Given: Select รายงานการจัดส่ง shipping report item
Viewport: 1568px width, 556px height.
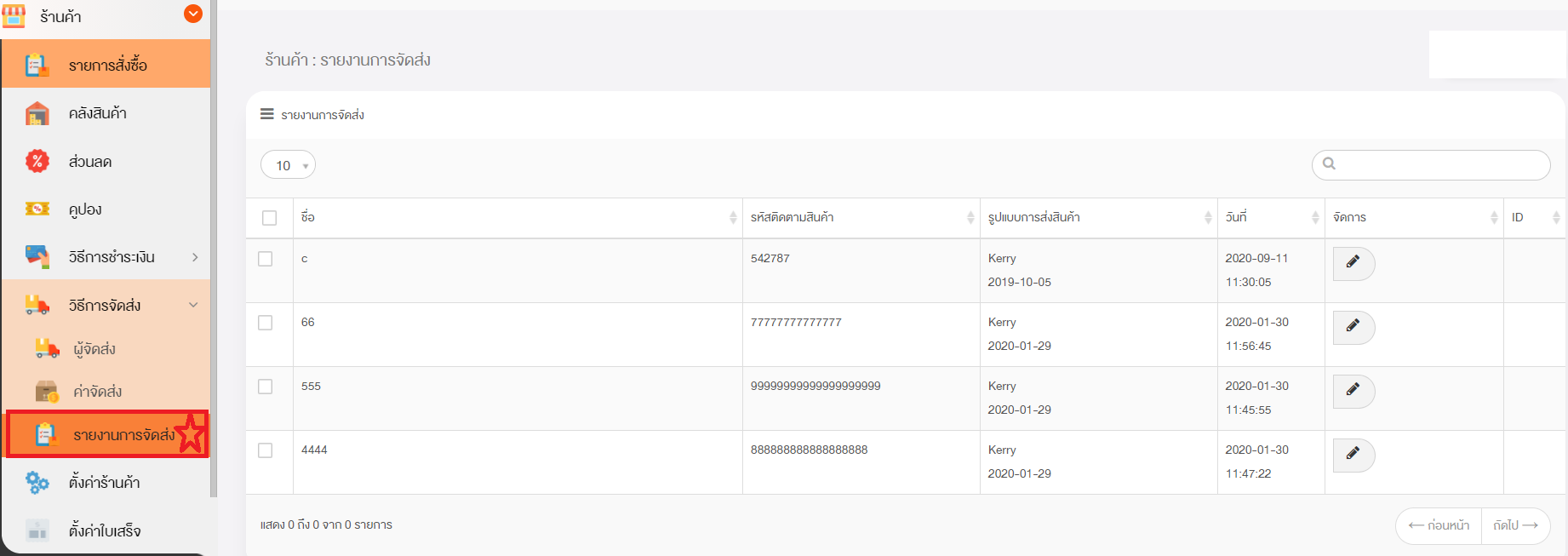Looking at the screenshot, I should pos(107,434).
